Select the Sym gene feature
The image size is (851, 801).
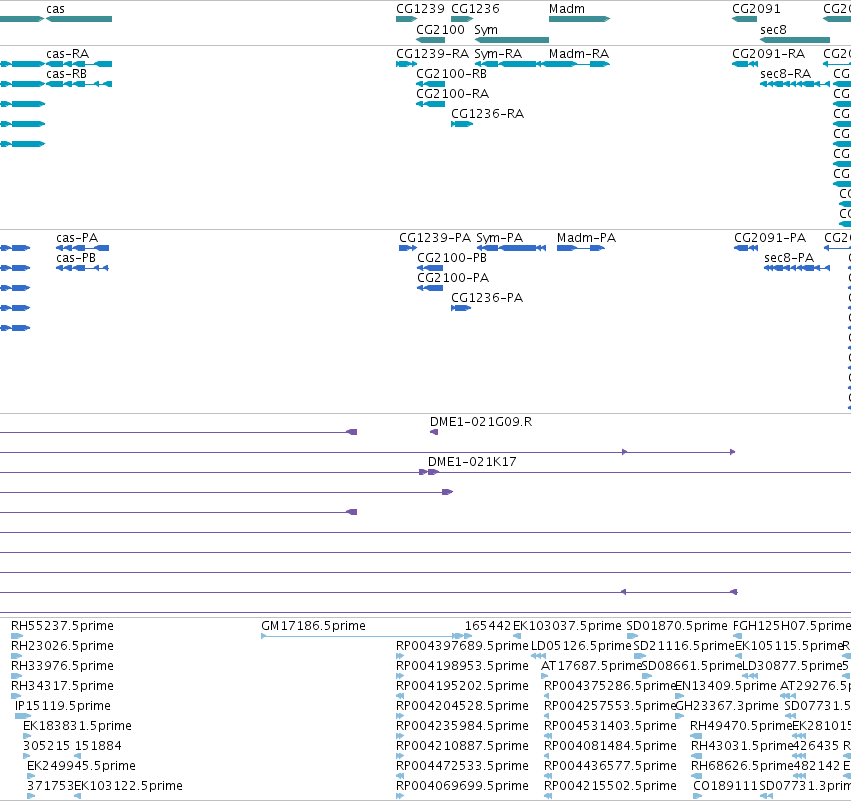[512, 40]
